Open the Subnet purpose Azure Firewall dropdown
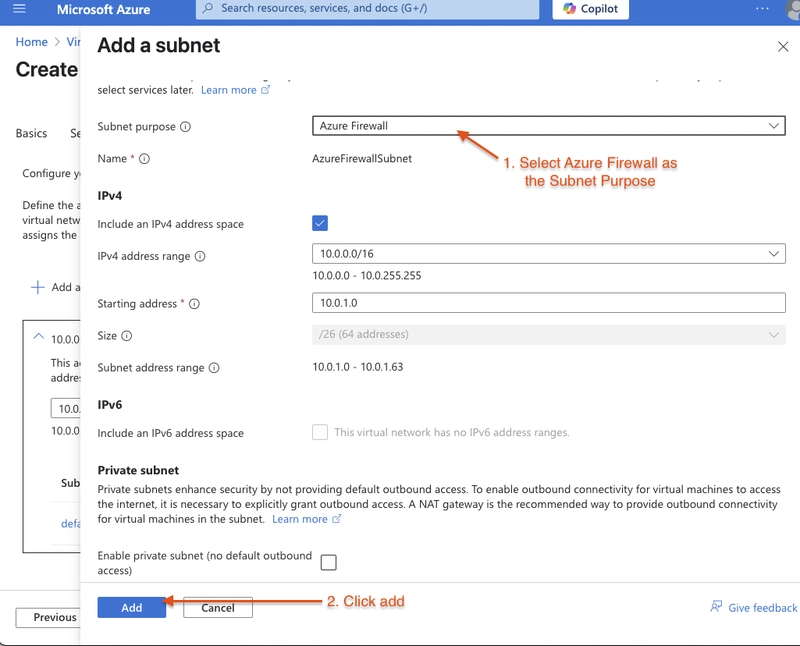The width and height of the screenshot is (800, 646). [x=548, y=126]
